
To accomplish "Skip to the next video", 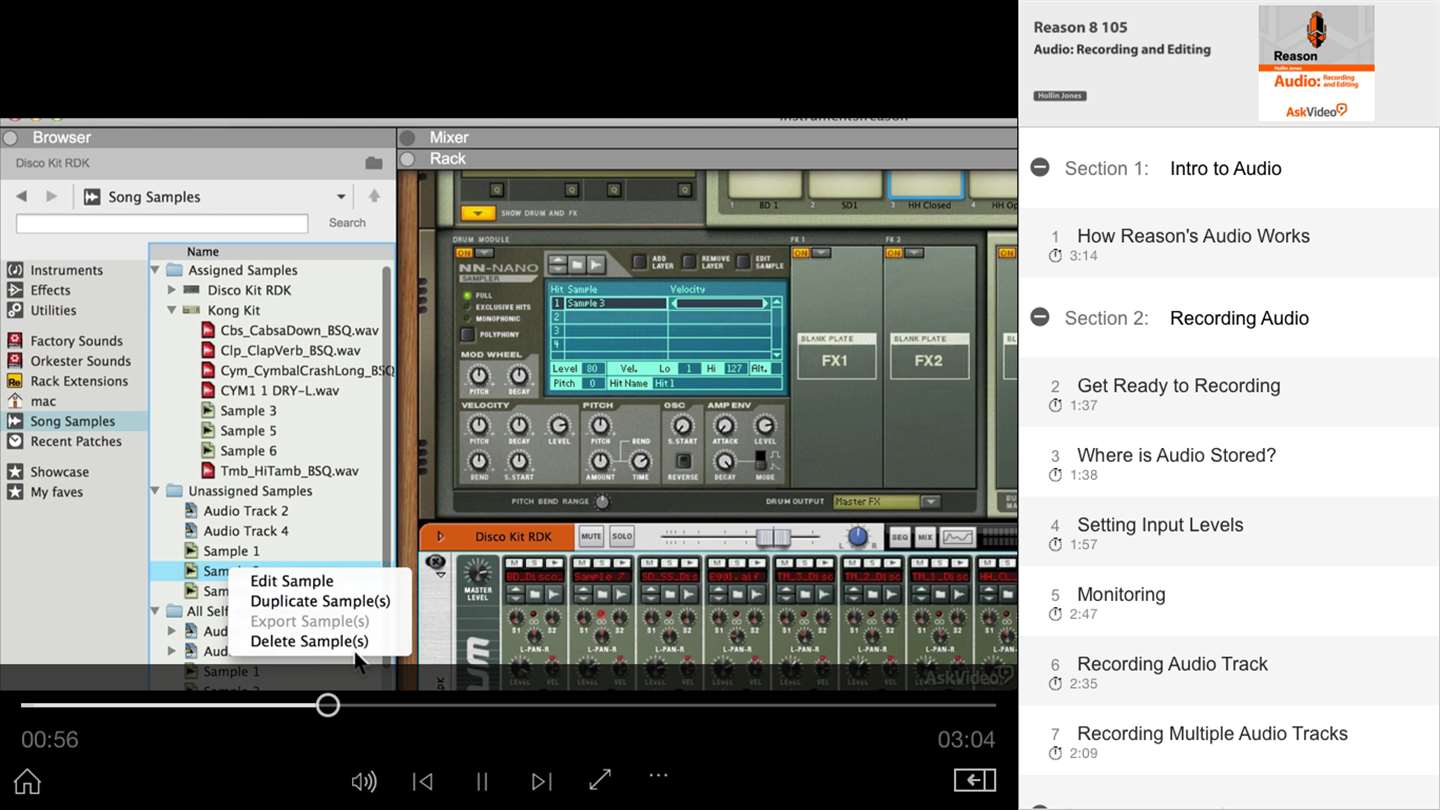I will coord(541,781).
